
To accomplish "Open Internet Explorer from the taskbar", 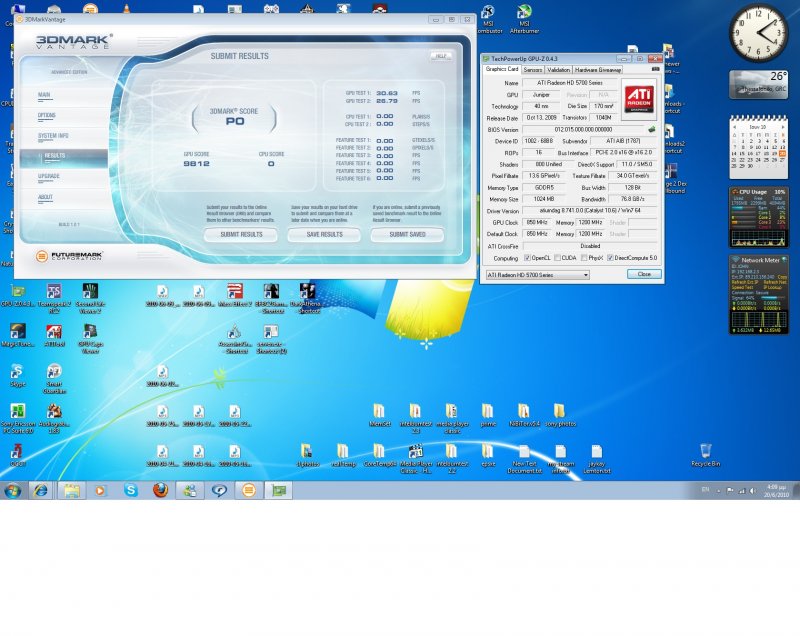I will pyautogui.click(x=40, y=490).
